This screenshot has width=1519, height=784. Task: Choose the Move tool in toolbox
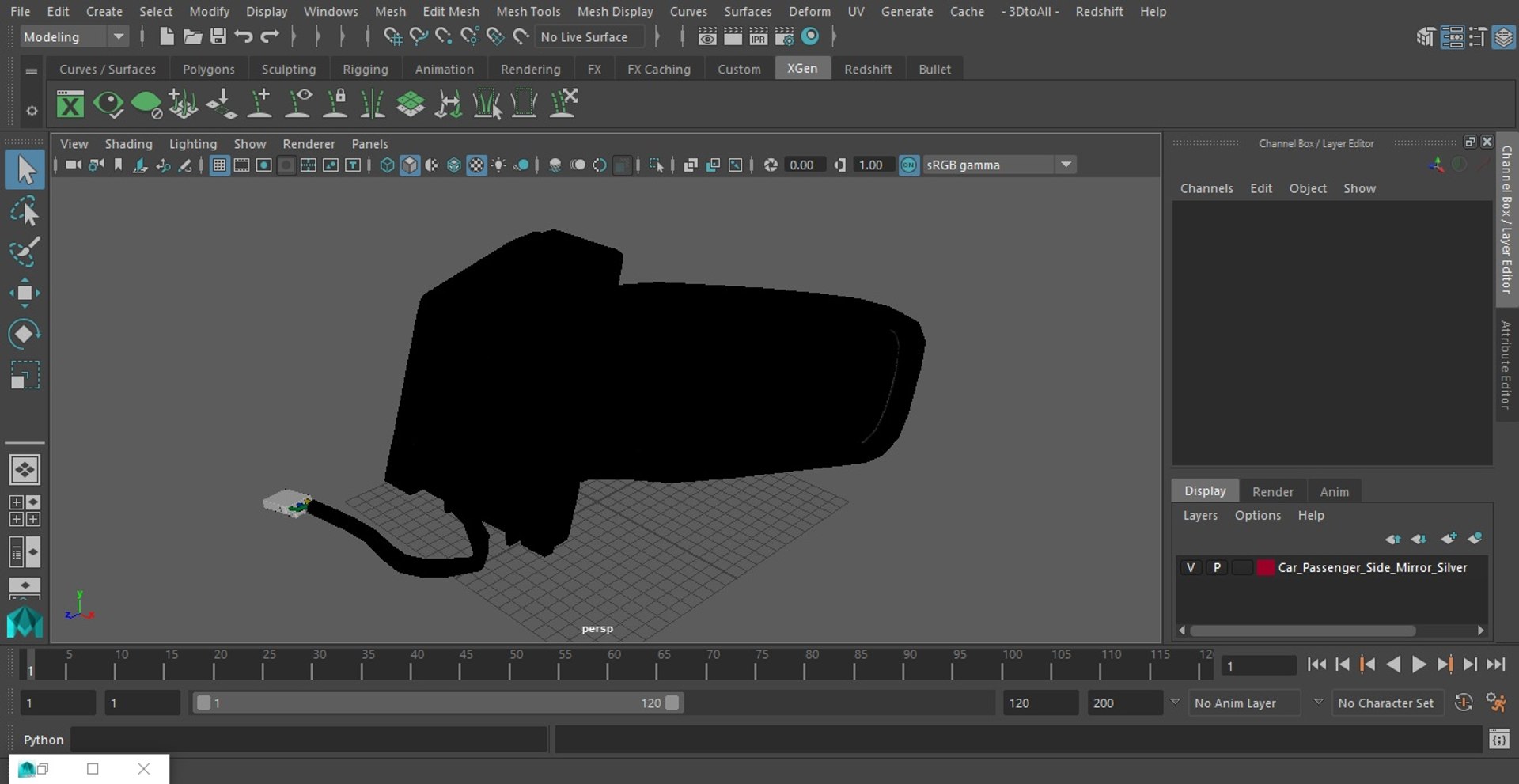point(25,293)
